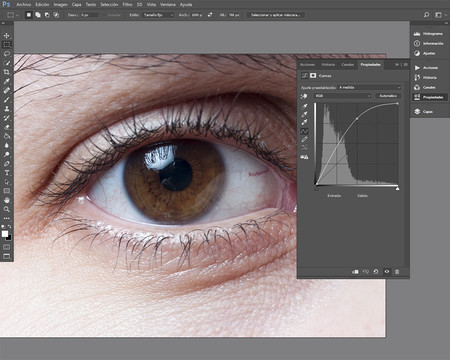
Task: Click the Capas panel icon
Action: tap(417, 112)
